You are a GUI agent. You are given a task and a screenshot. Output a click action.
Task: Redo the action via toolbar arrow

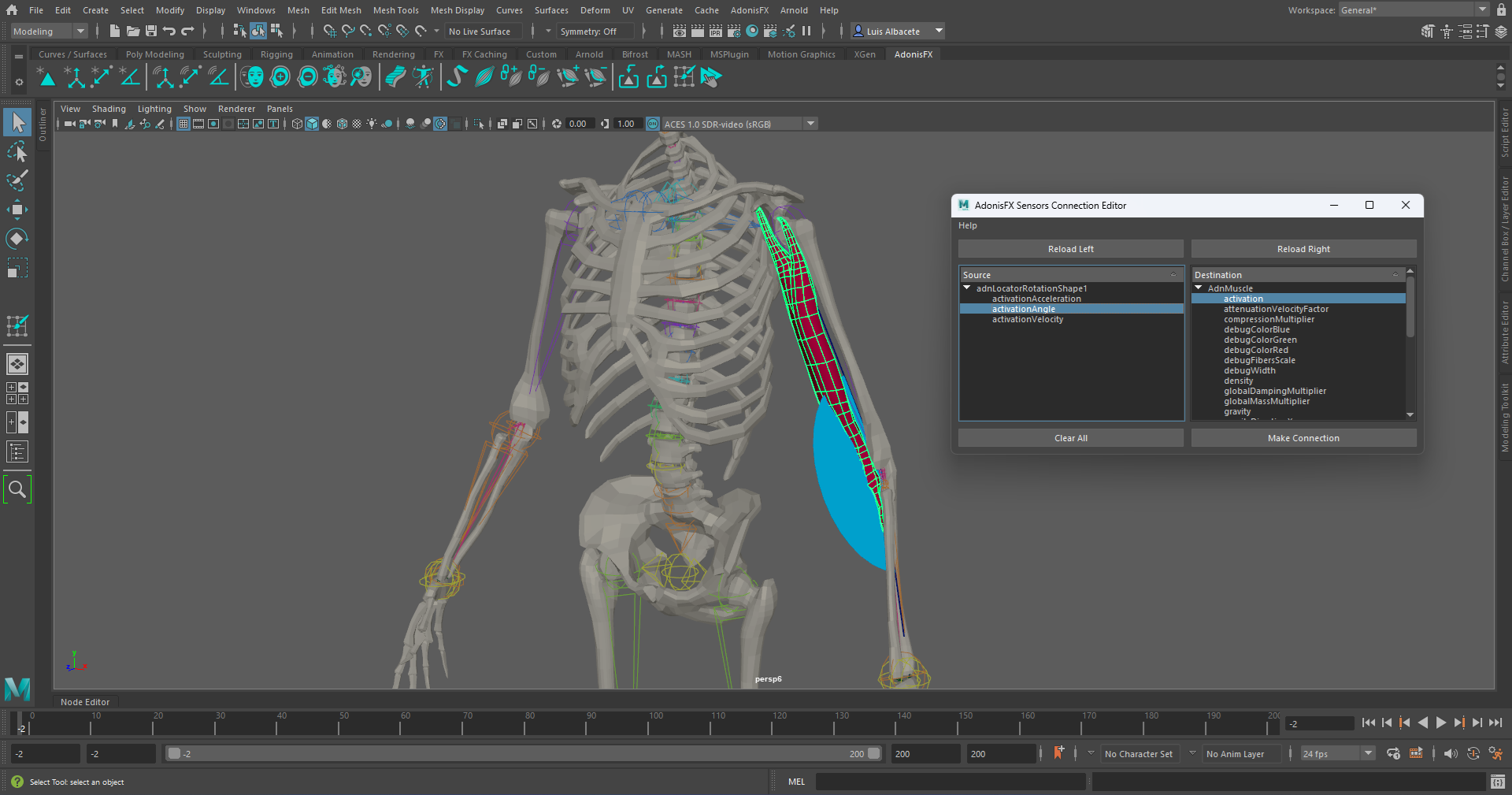[187, 31]
